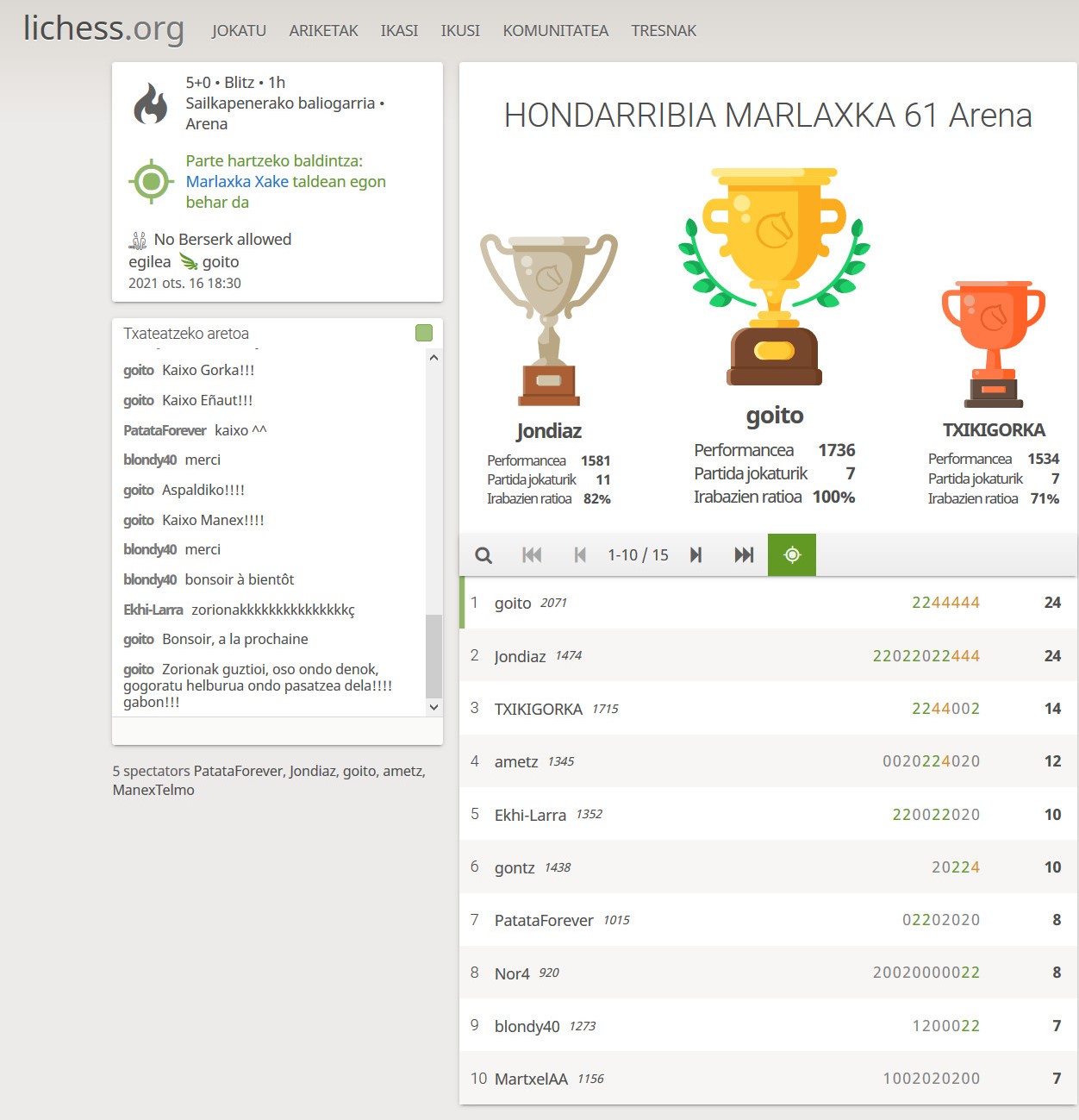
Task: Open goito's profile from creator line
Action: [221, 262]
